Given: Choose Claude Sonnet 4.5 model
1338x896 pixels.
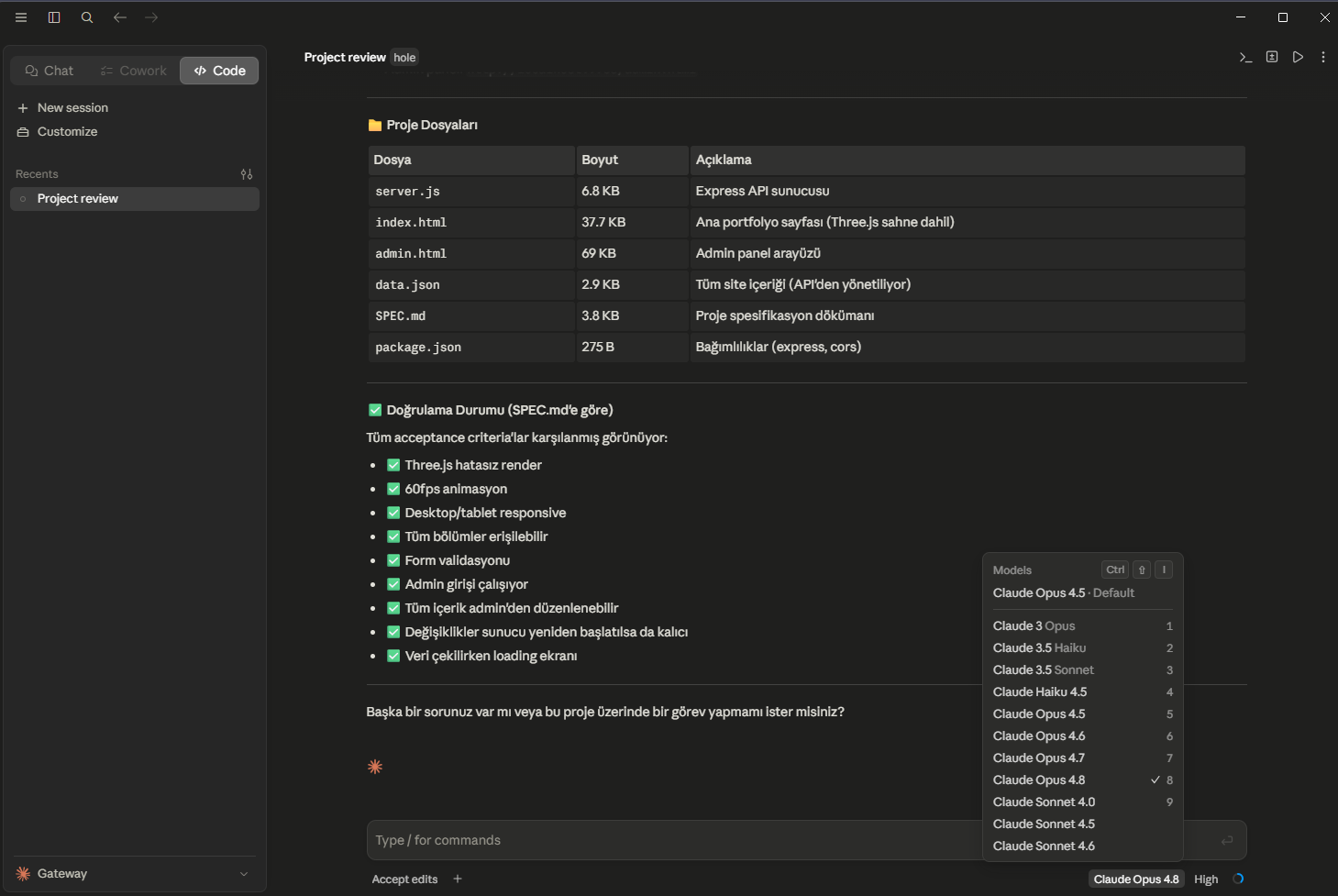Looking at the screenshot, I should (1082, 824).
